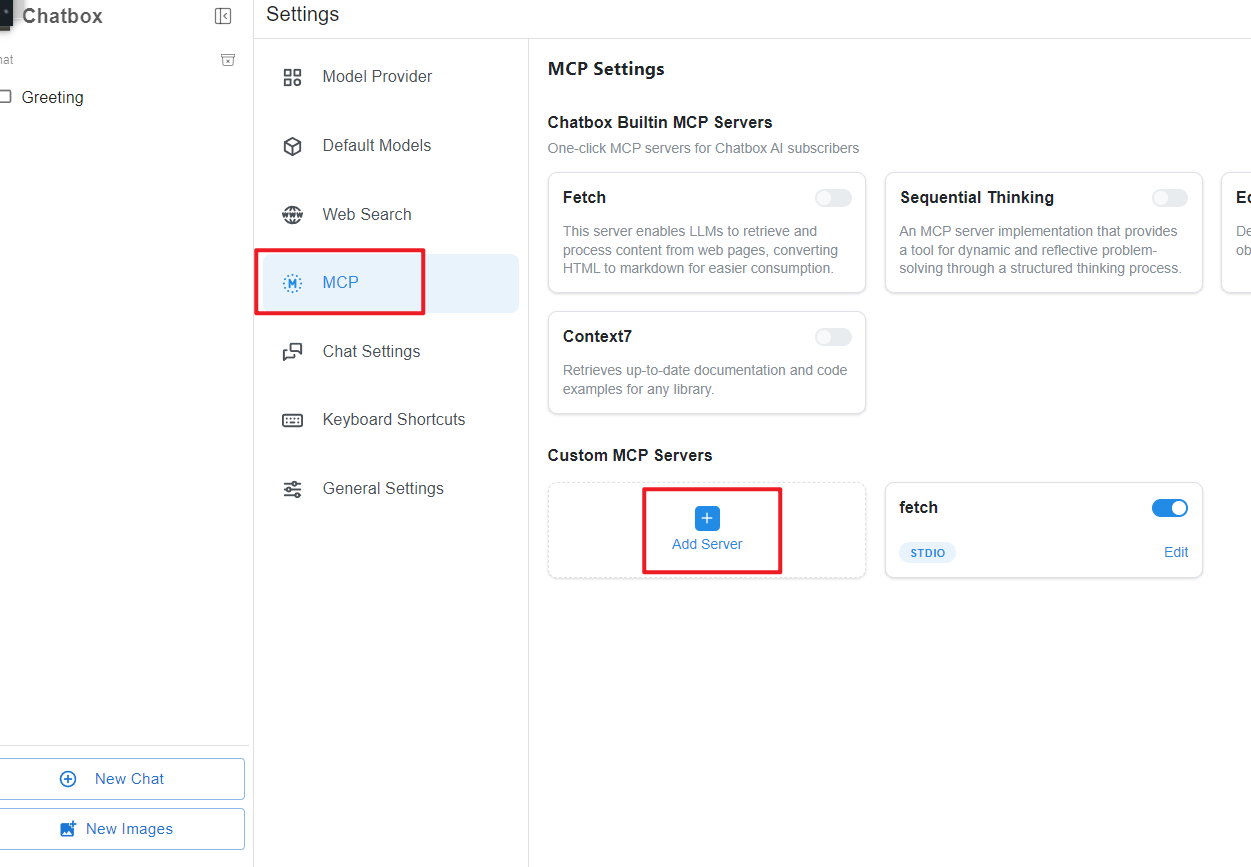
Task: Click the MCP Settings heading
Action: coord(606,69)
